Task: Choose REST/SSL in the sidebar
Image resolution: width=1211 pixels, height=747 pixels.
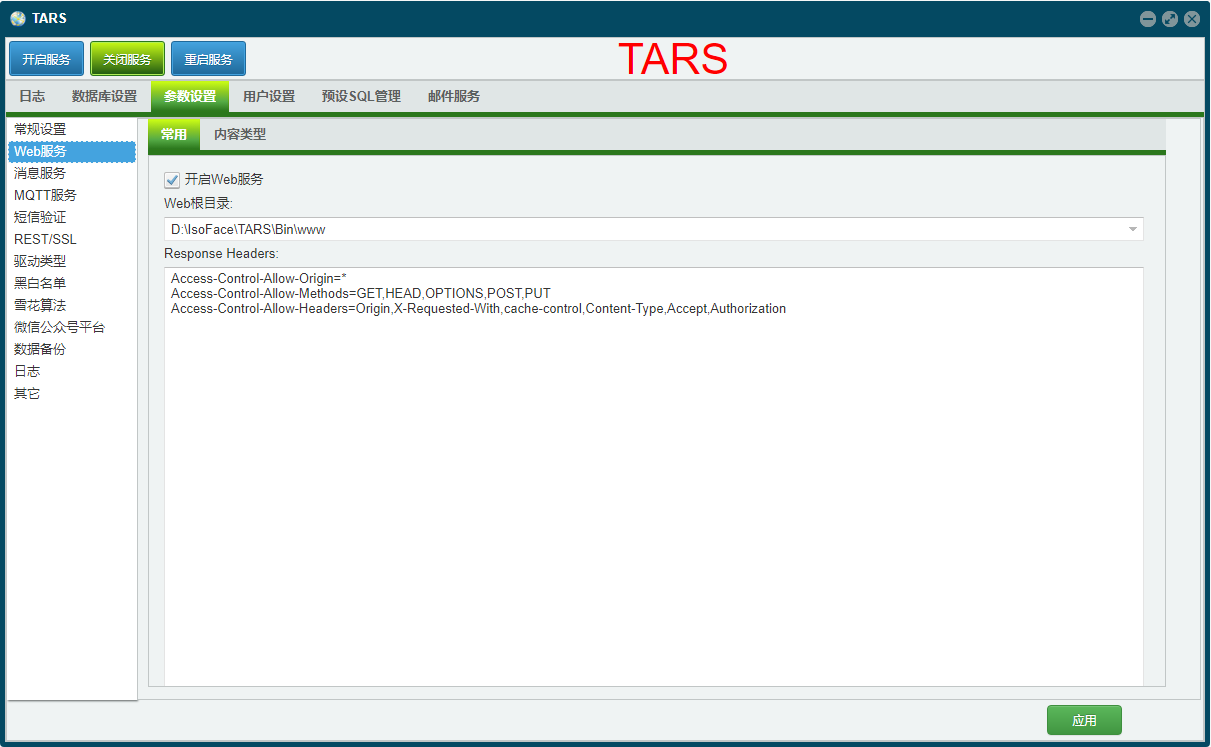Action: click(x=72, y=240)
